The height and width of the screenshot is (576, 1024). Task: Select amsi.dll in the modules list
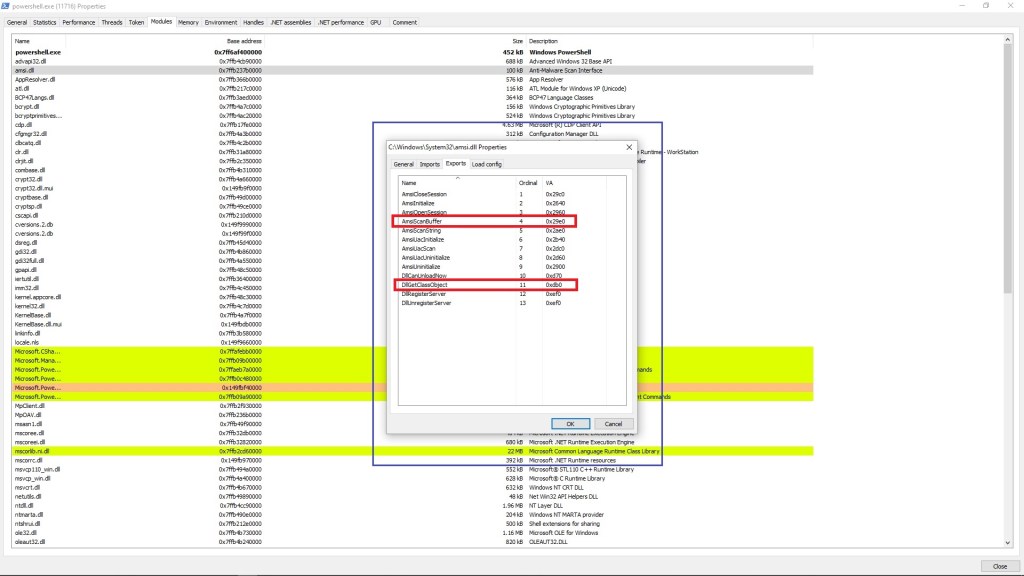pyautogui.click(x=25, y=70)
